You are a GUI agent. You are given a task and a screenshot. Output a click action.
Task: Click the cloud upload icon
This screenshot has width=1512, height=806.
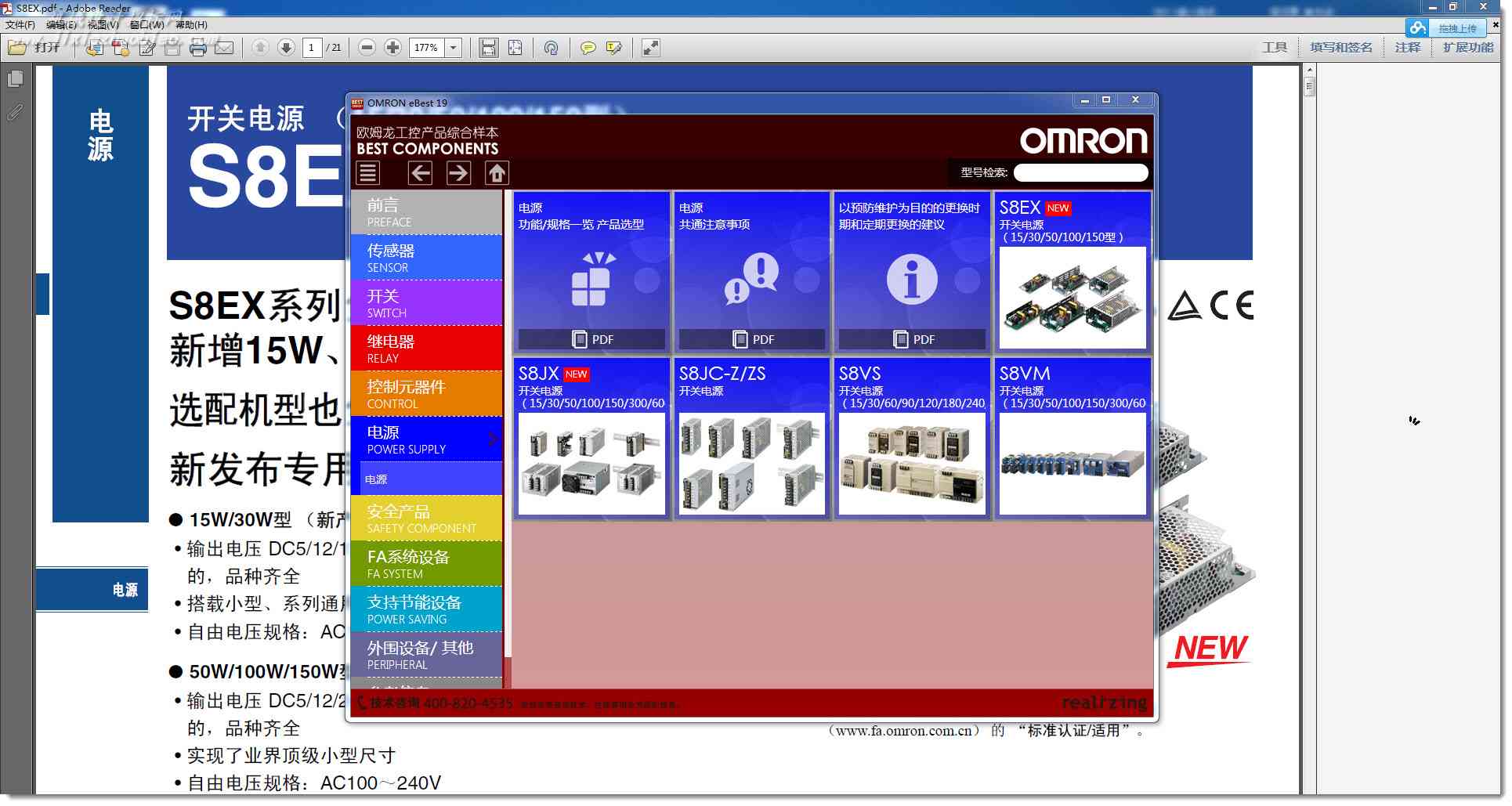click(1417, 28)
